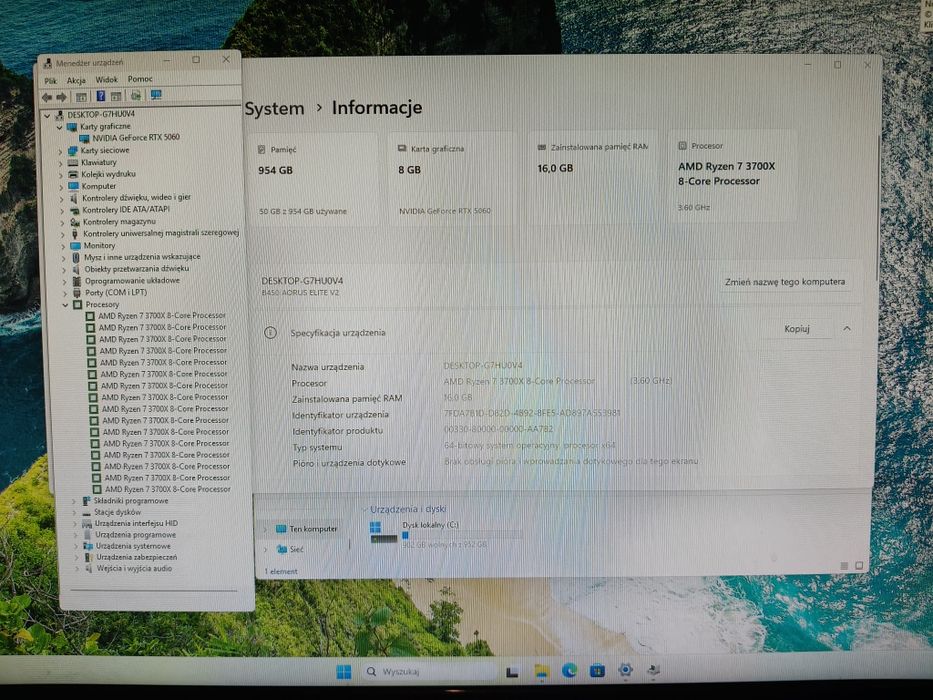Select Składniki programowe in the tree

[x=131, y=501]
